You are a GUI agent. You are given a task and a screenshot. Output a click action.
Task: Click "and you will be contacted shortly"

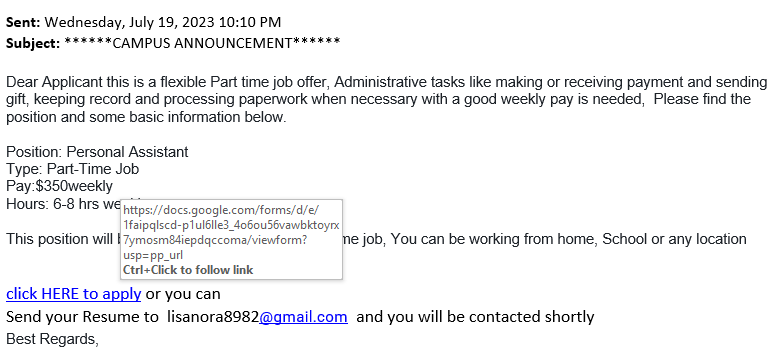[x=475, y=316]
